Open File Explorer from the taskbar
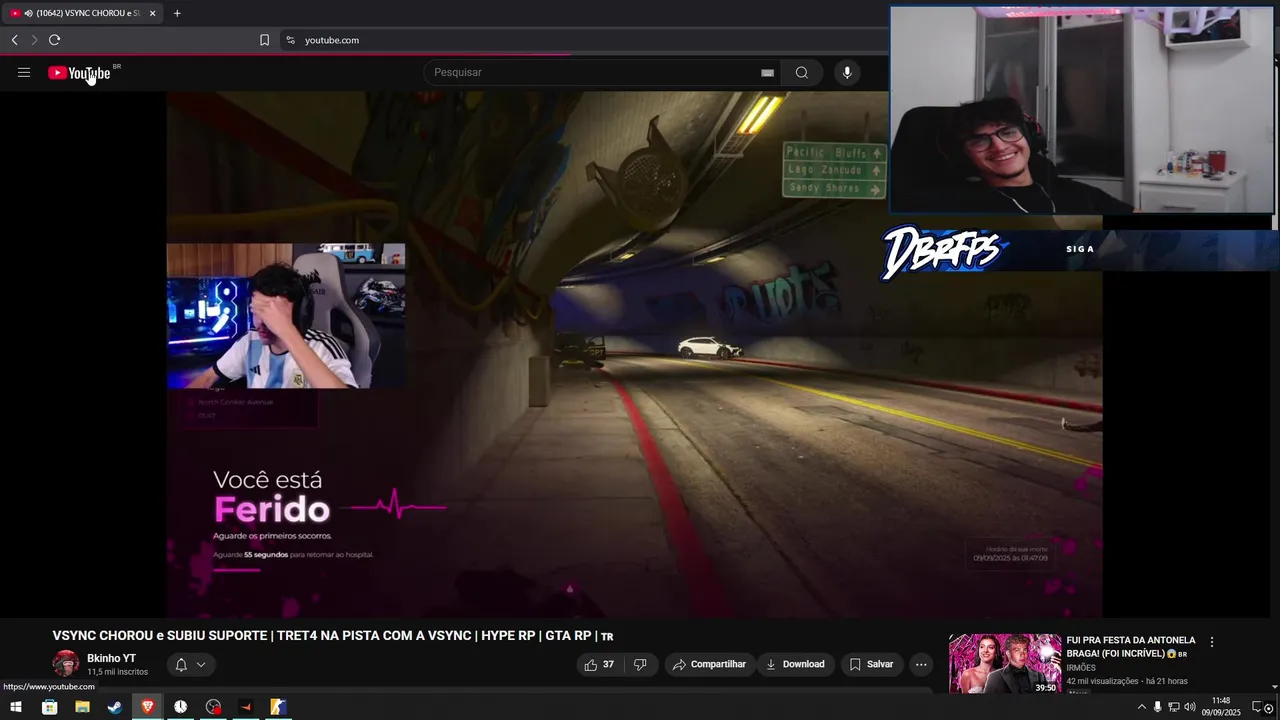This screenshot has height=720, width=1280. click(x=82, y=707)
